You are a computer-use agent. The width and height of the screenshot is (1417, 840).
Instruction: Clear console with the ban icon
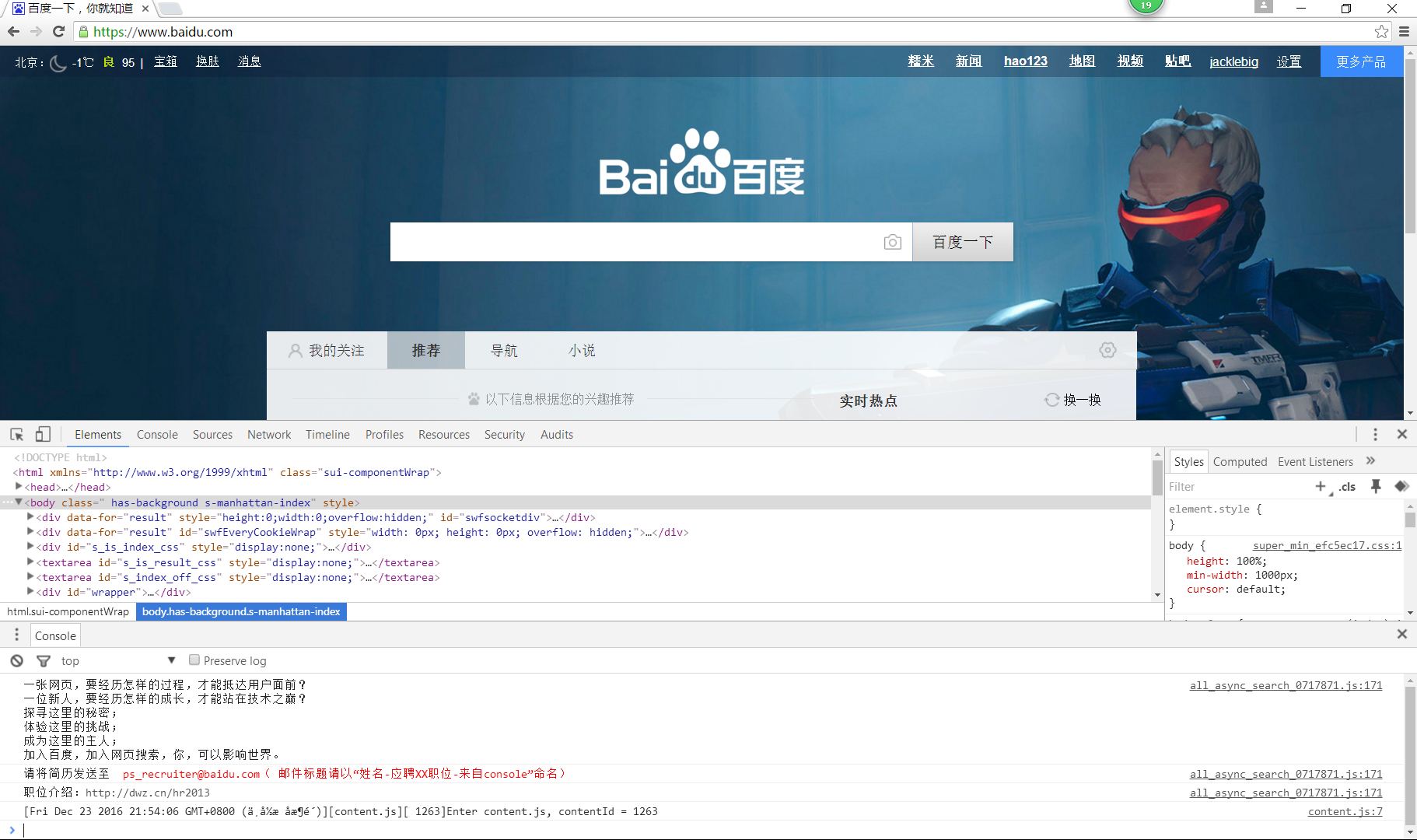pyautogui.click(x=16, y=660)
